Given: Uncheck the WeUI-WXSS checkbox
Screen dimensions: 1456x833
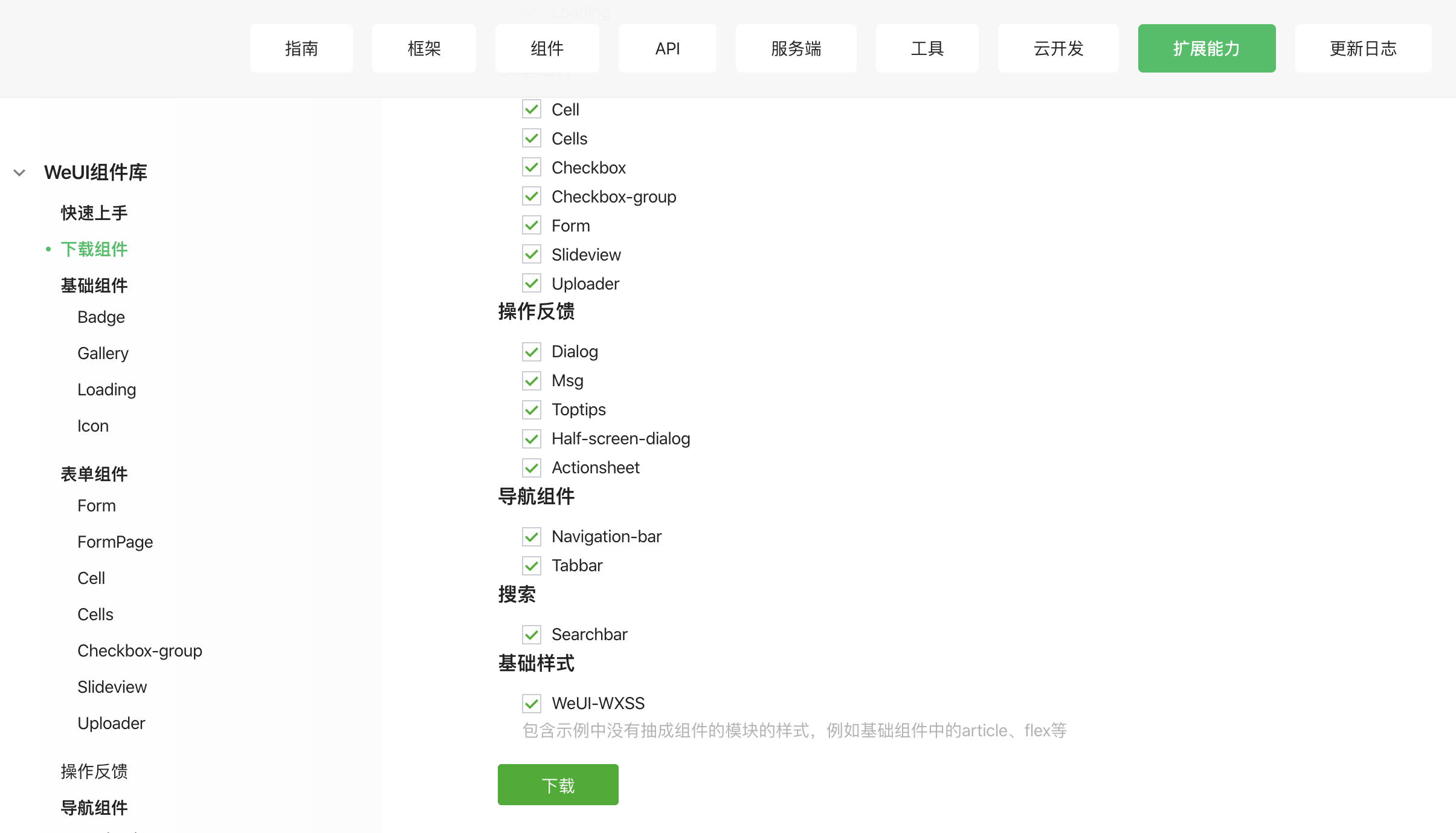Looking at the screenshot, I should click(x=531, y=703).
